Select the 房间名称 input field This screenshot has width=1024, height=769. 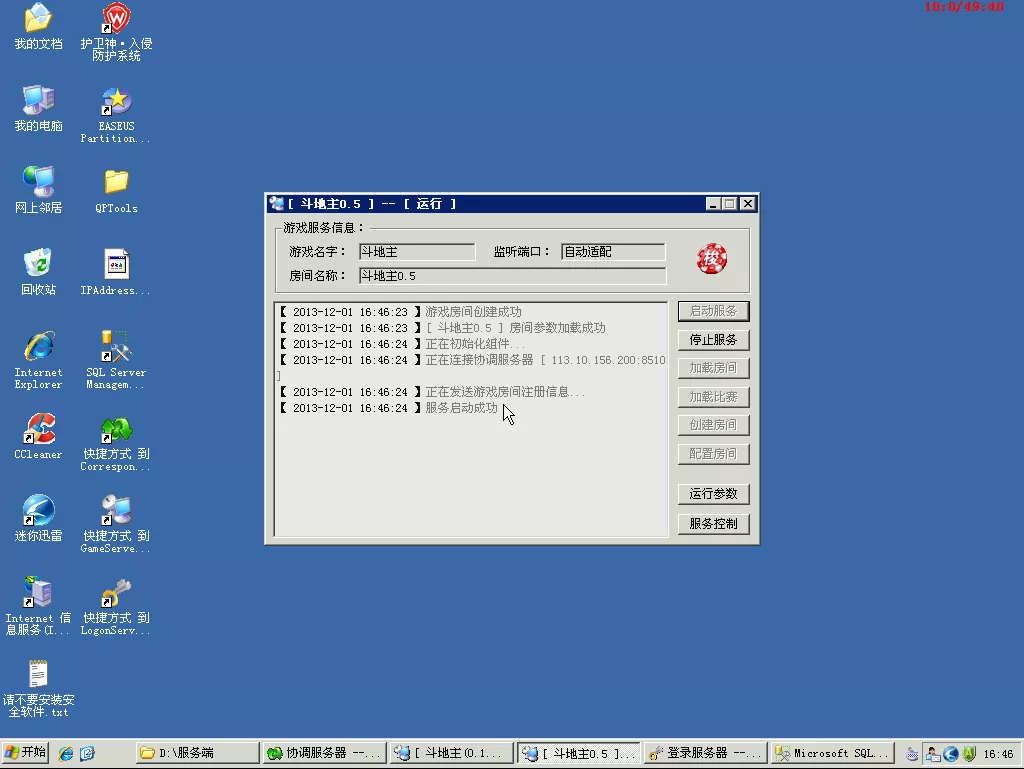(x=512, y=275)
